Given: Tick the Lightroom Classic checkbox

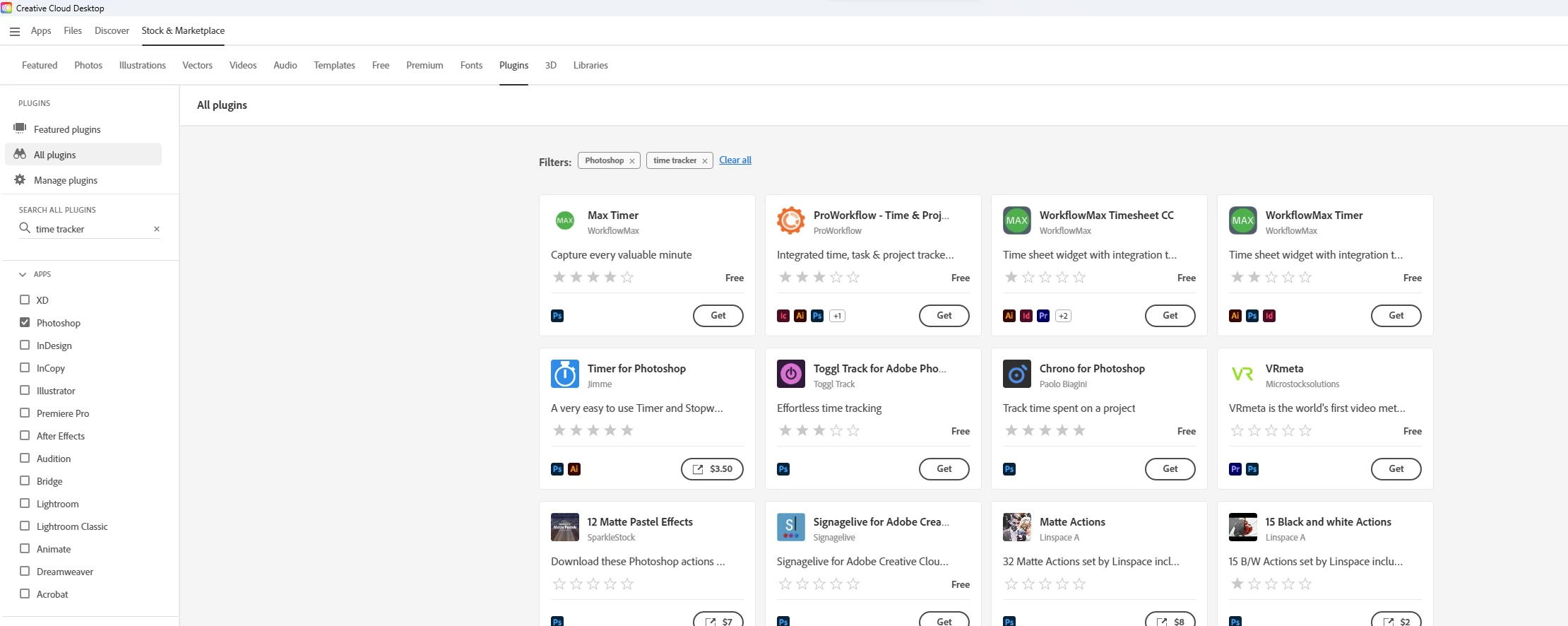Looking at the screenshot, I should pos(25,526).
